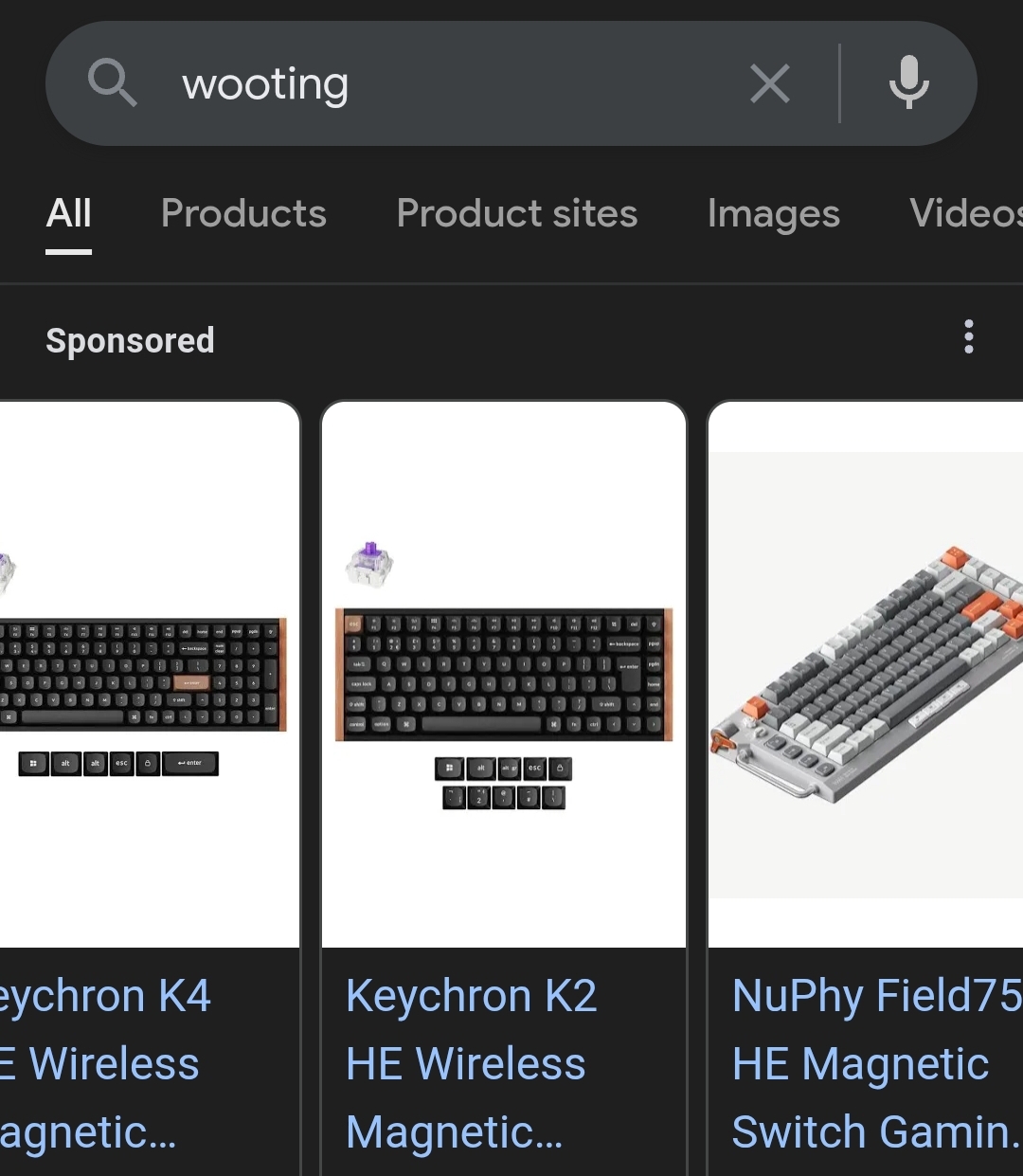Switch to the Videos tab
The image size is (1023, 1176).
[x=966, y=214]
